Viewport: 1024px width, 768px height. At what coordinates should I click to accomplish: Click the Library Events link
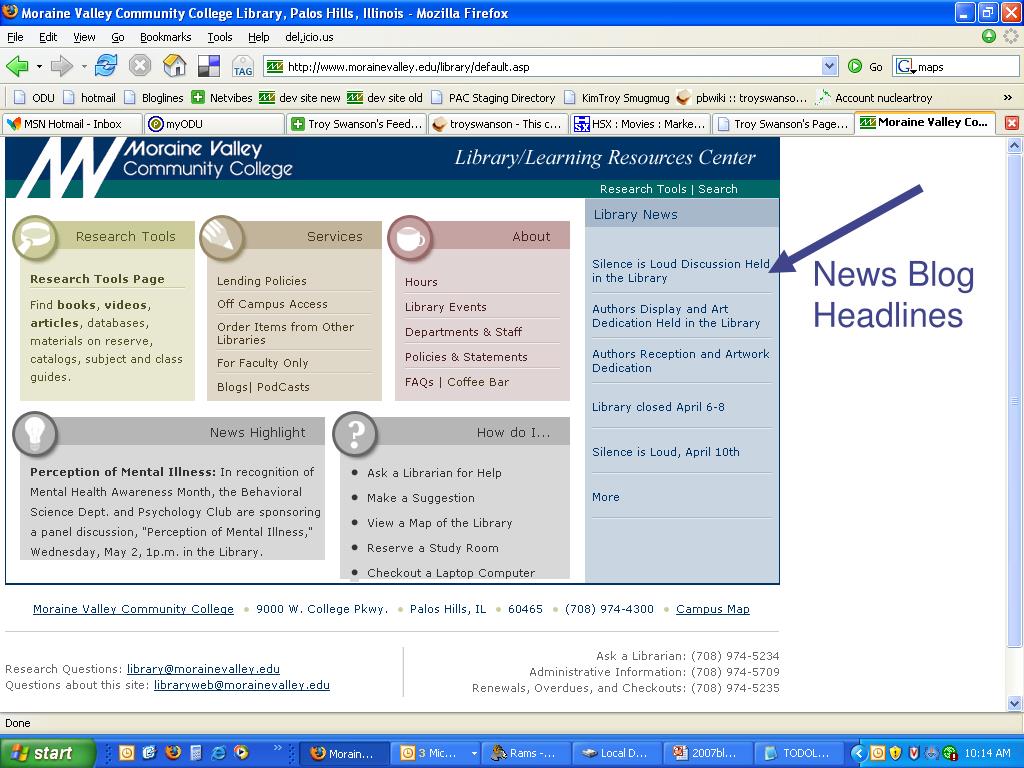(x=445, y=307)
